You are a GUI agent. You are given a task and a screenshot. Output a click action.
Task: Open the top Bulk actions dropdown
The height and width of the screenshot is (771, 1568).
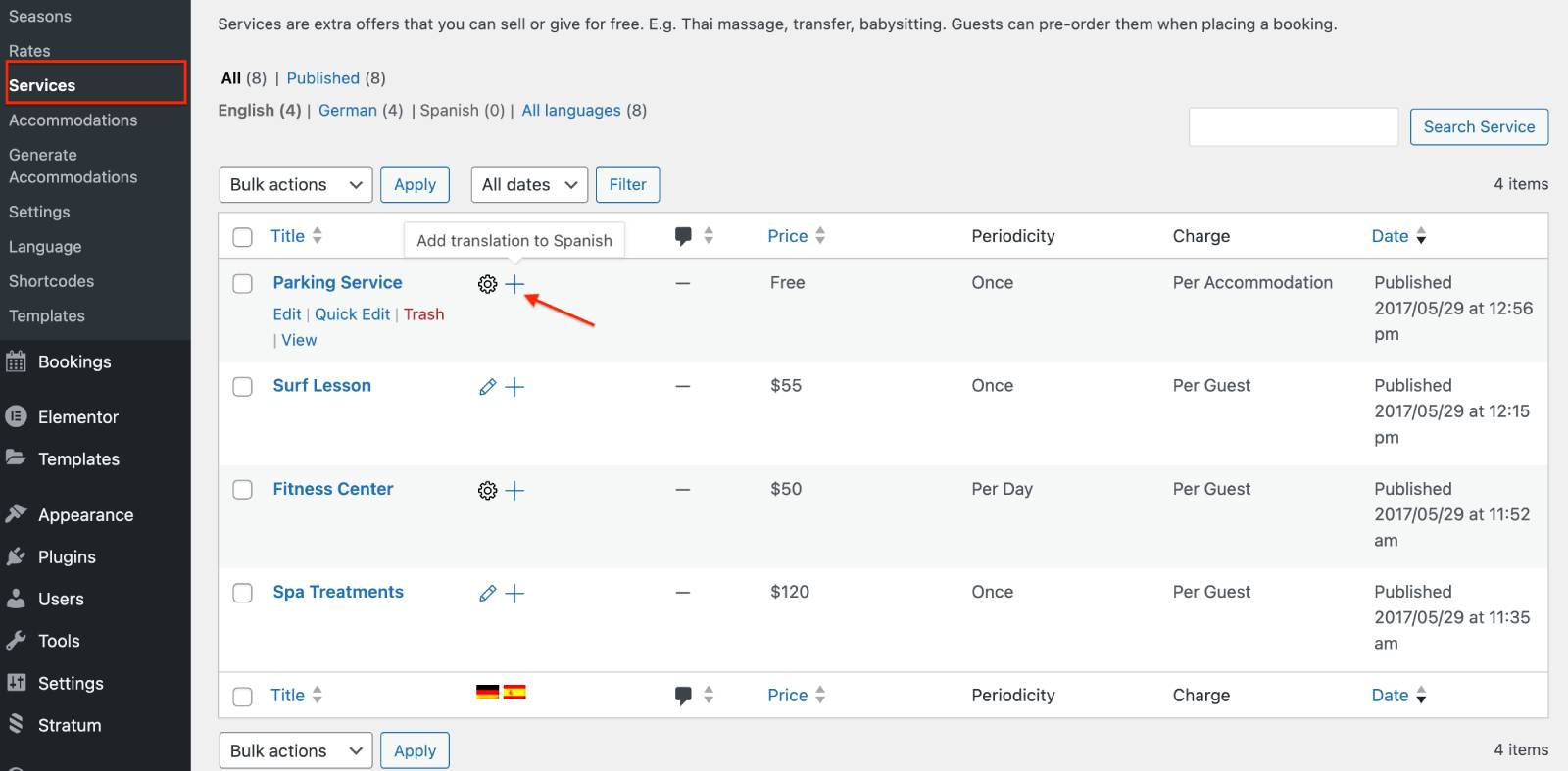pyautogui.click(x=295, y=184)
